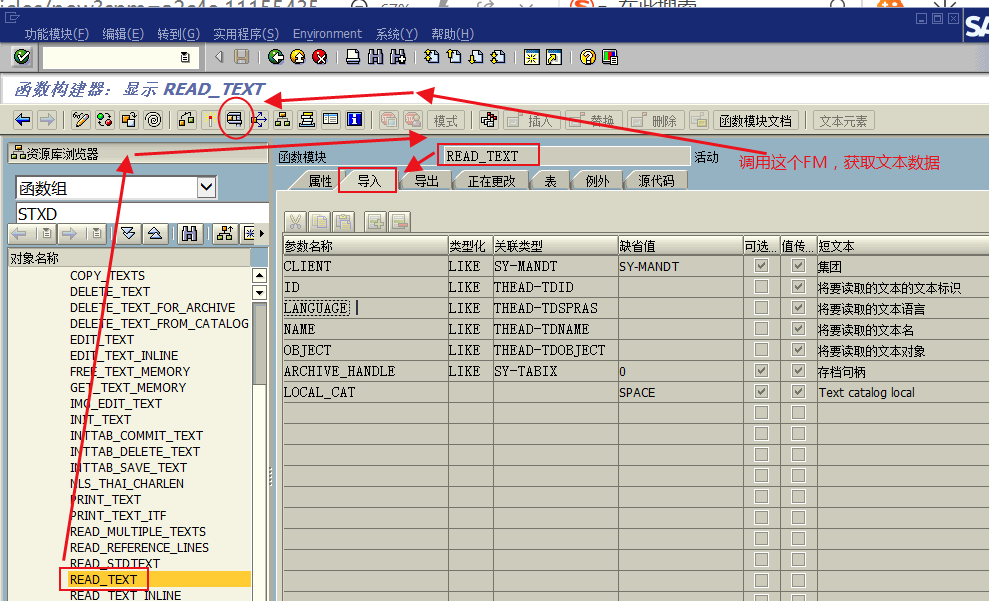Open the 函数组 object type dropdown

[206, 187]
